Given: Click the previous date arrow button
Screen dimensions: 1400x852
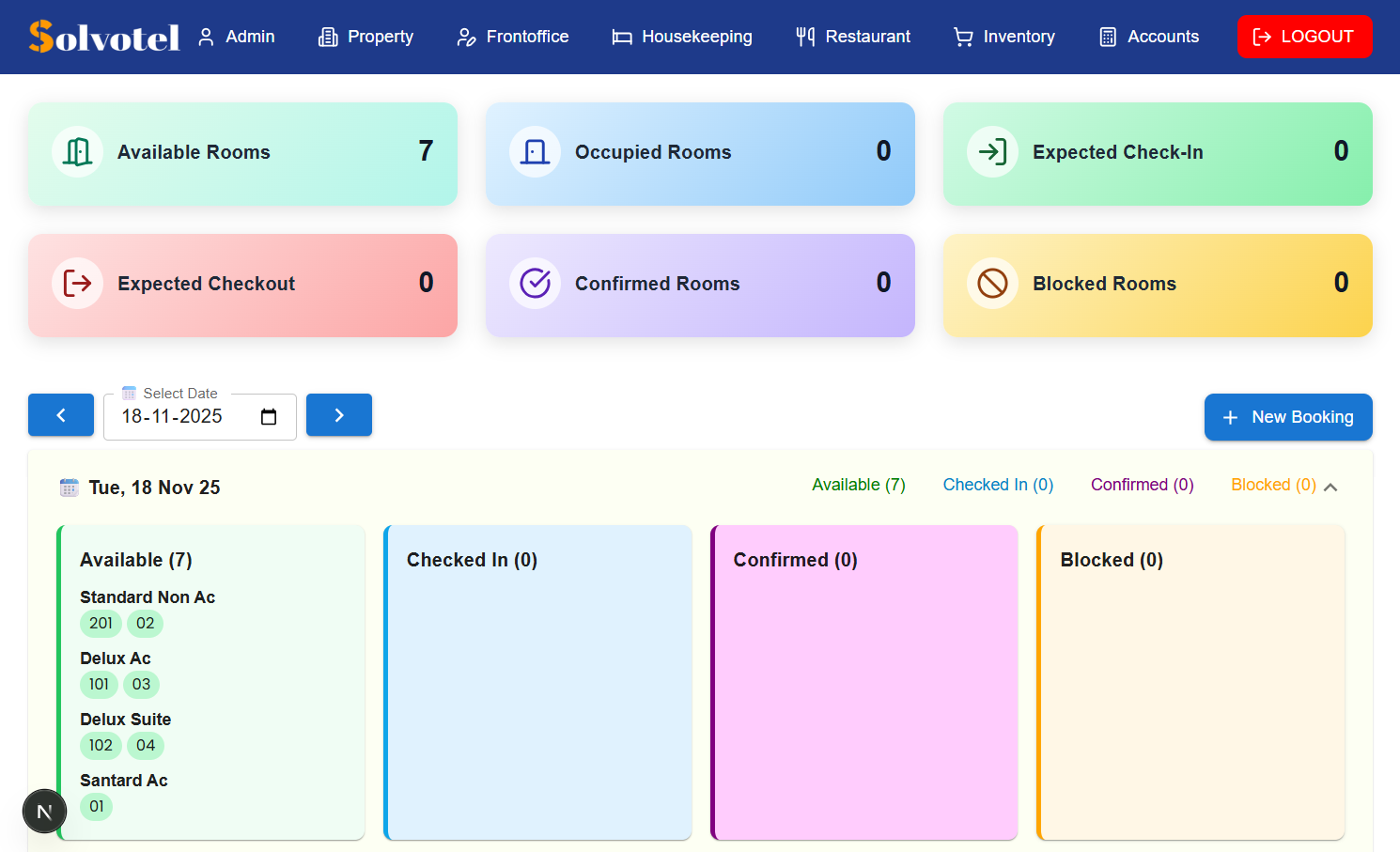Looking at the screenshot, I should pyautogui.click(x=61, y=414).
